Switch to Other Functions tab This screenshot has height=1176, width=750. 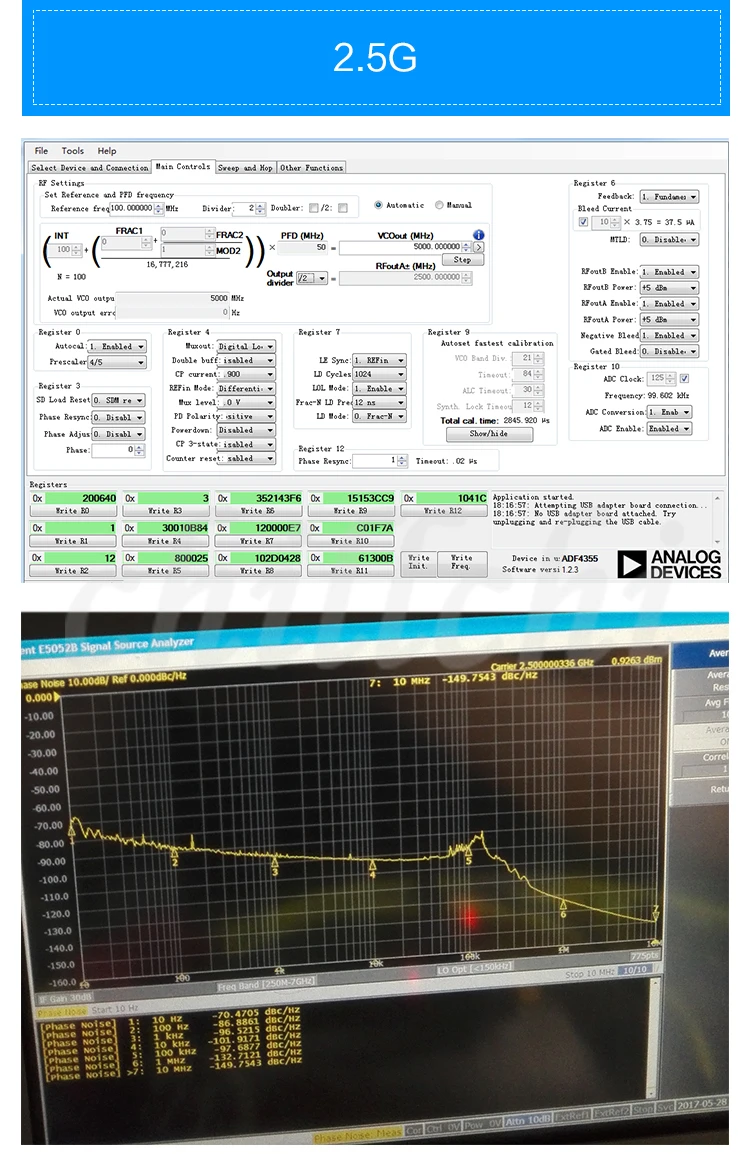point(311,168)
